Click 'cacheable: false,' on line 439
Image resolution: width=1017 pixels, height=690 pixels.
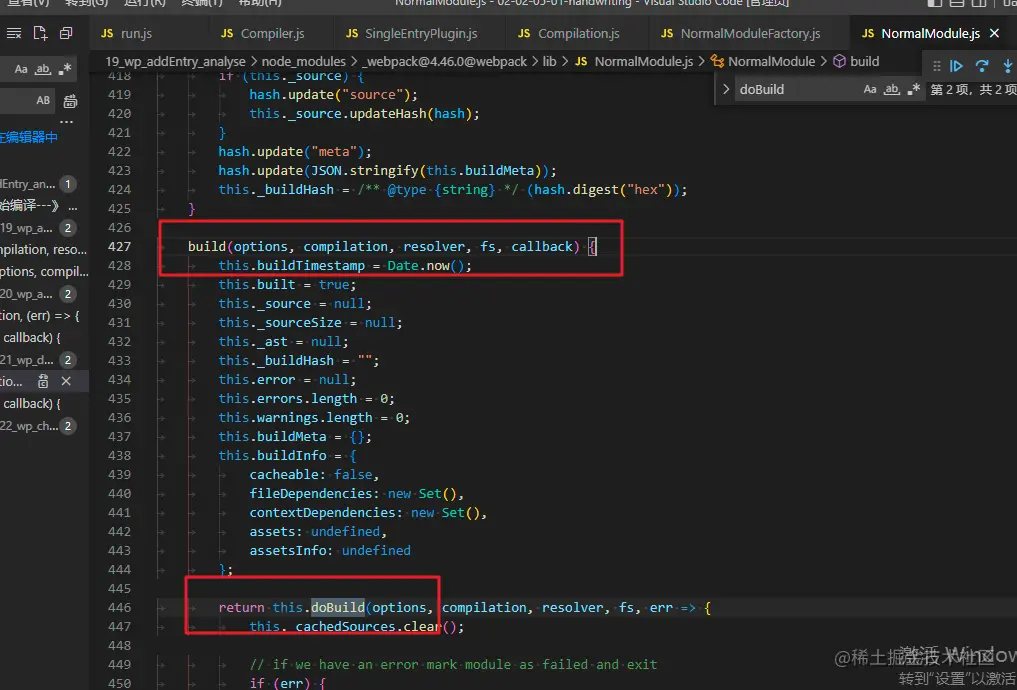click(x=315, y=475)
